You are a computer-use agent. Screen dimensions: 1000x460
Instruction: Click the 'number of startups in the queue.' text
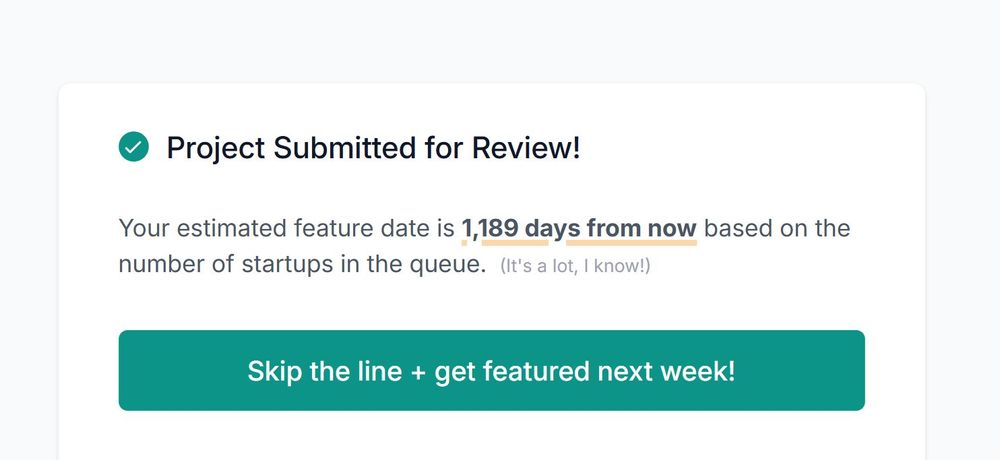[x=302, y=265]
